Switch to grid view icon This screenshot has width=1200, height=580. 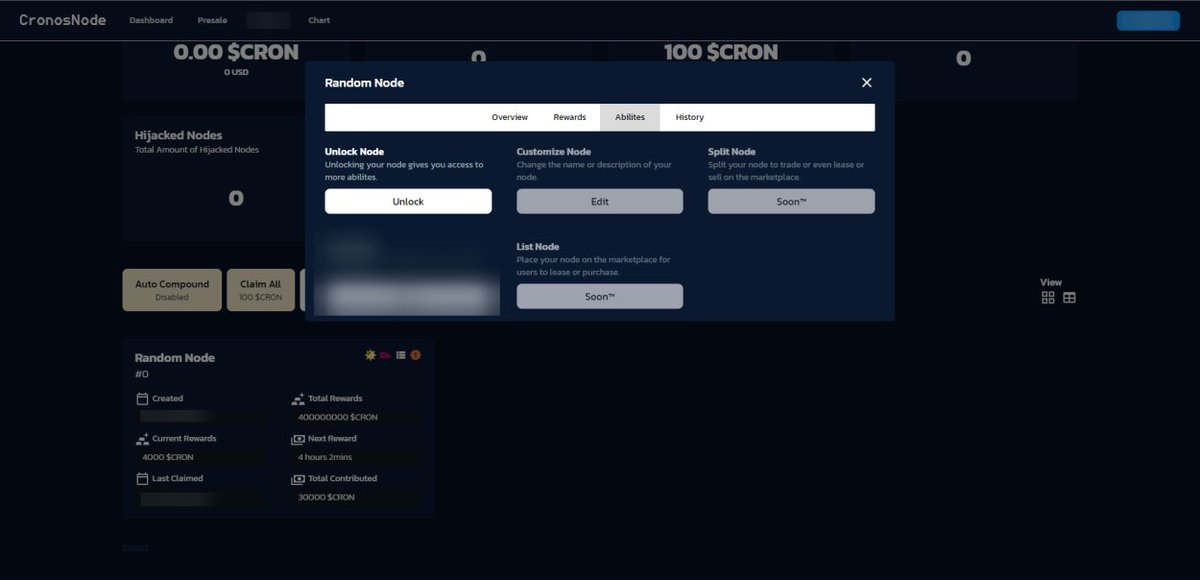1048,298
